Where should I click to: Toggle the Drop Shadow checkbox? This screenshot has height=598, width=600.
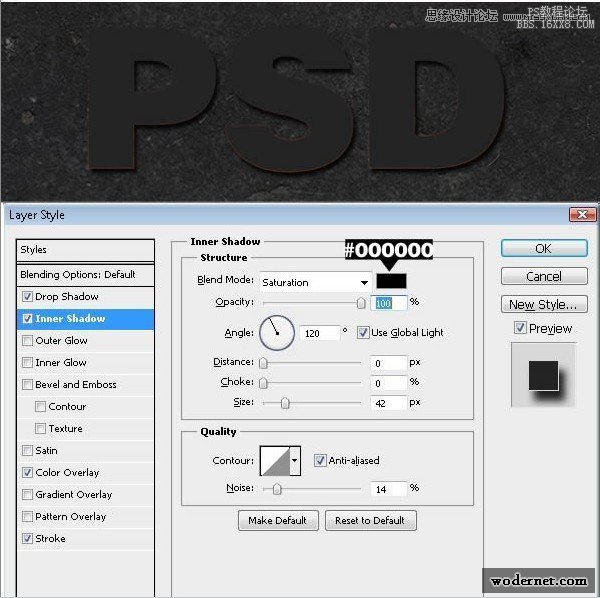pyautogui.click(x=27, y=297)
